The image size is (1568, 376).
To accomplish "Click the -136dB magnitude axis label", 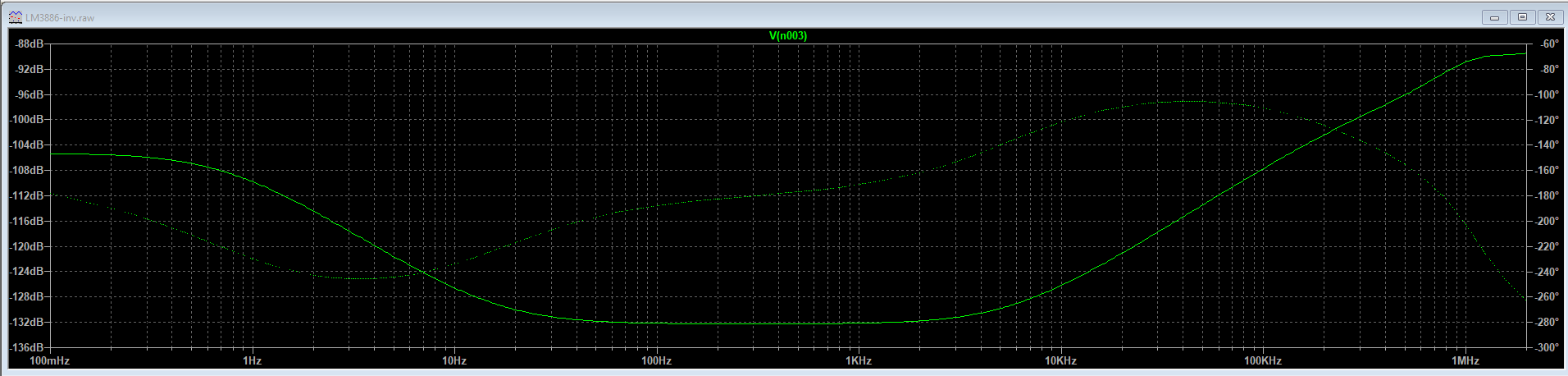I will [26, 347].
